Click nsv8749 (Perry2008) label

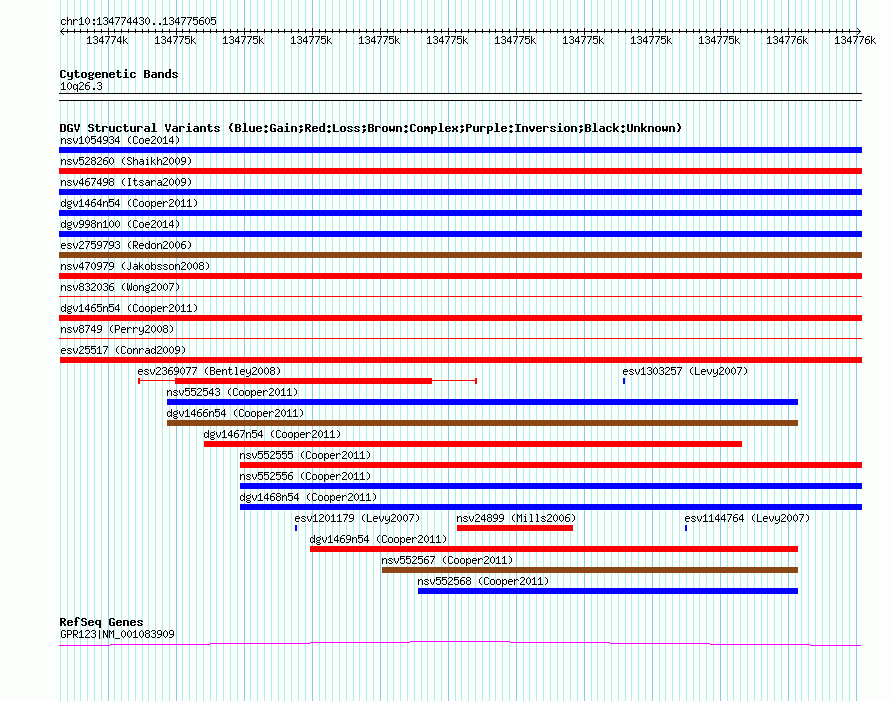click(x=117, y=329)
